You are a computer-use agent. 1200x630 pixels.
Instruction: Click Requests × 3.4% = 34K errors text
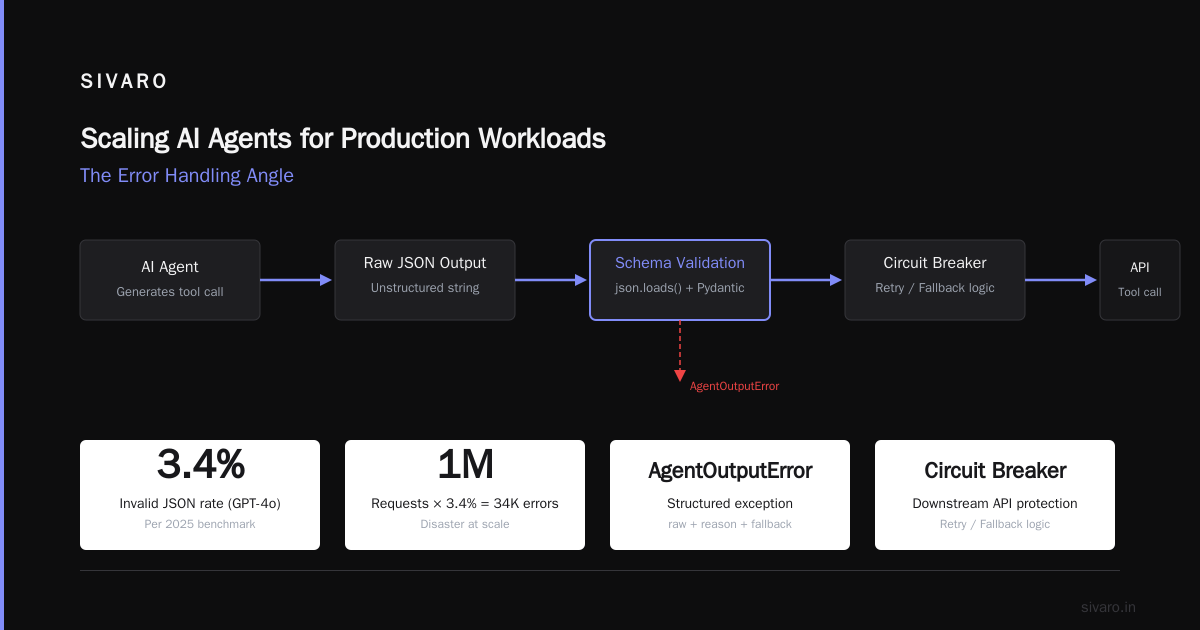point(465,503)
